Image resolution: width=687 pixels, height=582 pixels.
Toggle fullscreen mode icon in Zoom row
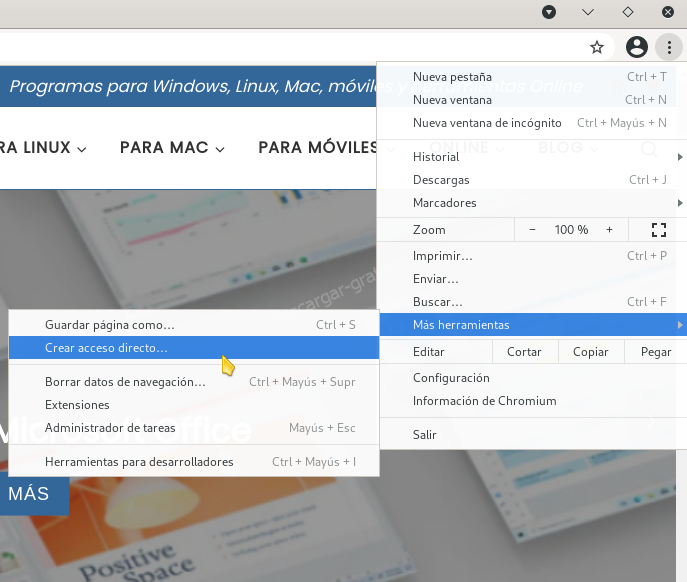(x=659, y=230)
